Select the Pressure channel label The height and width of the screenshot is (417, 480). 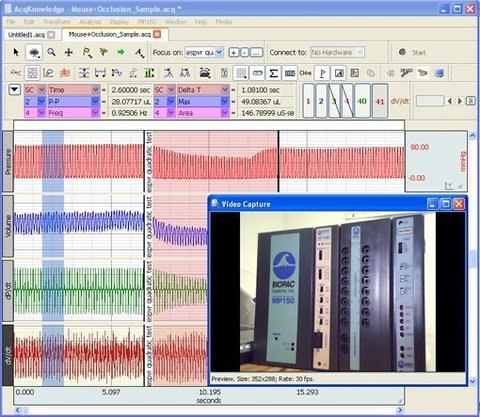coord(8,162)
